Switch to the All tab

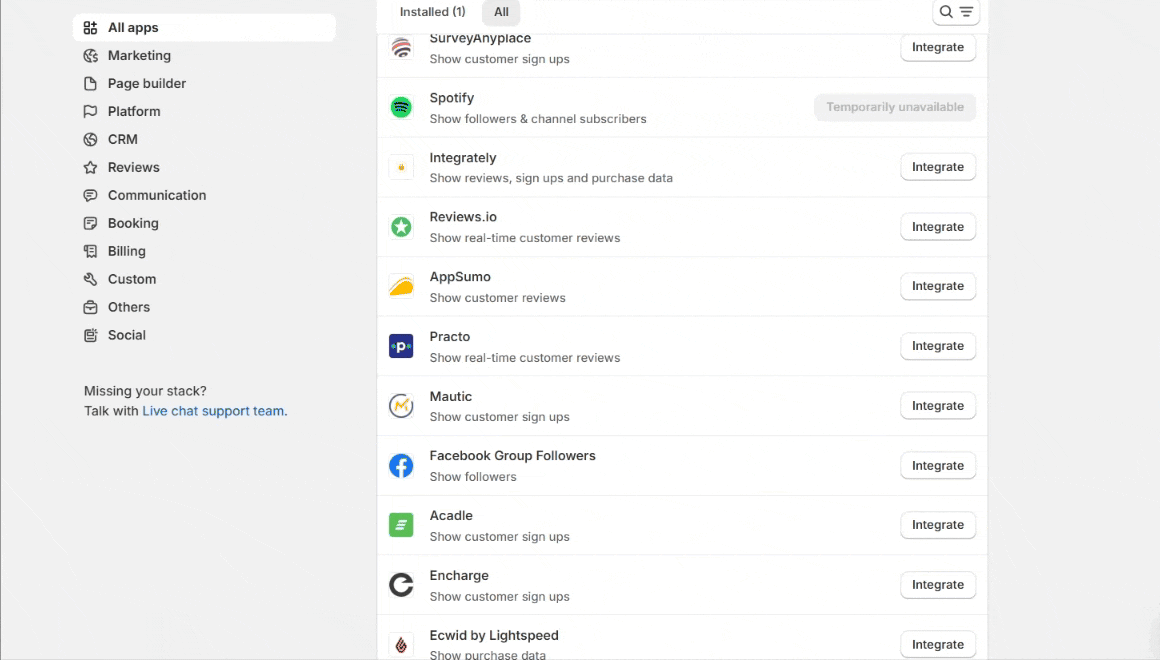coord(501,12)
